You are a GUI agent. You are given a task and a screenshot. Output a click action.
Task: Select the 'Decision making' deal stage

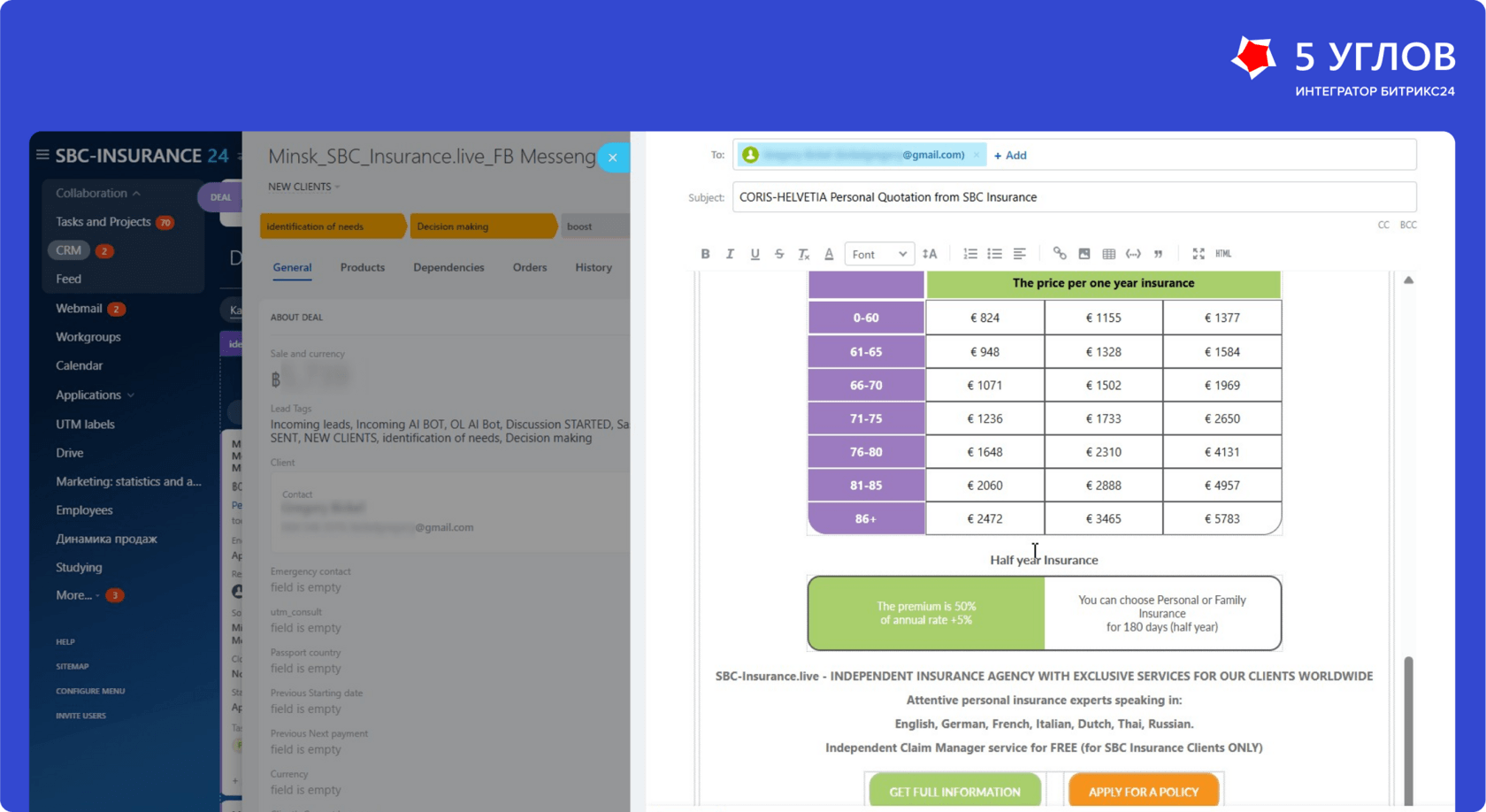482,226
